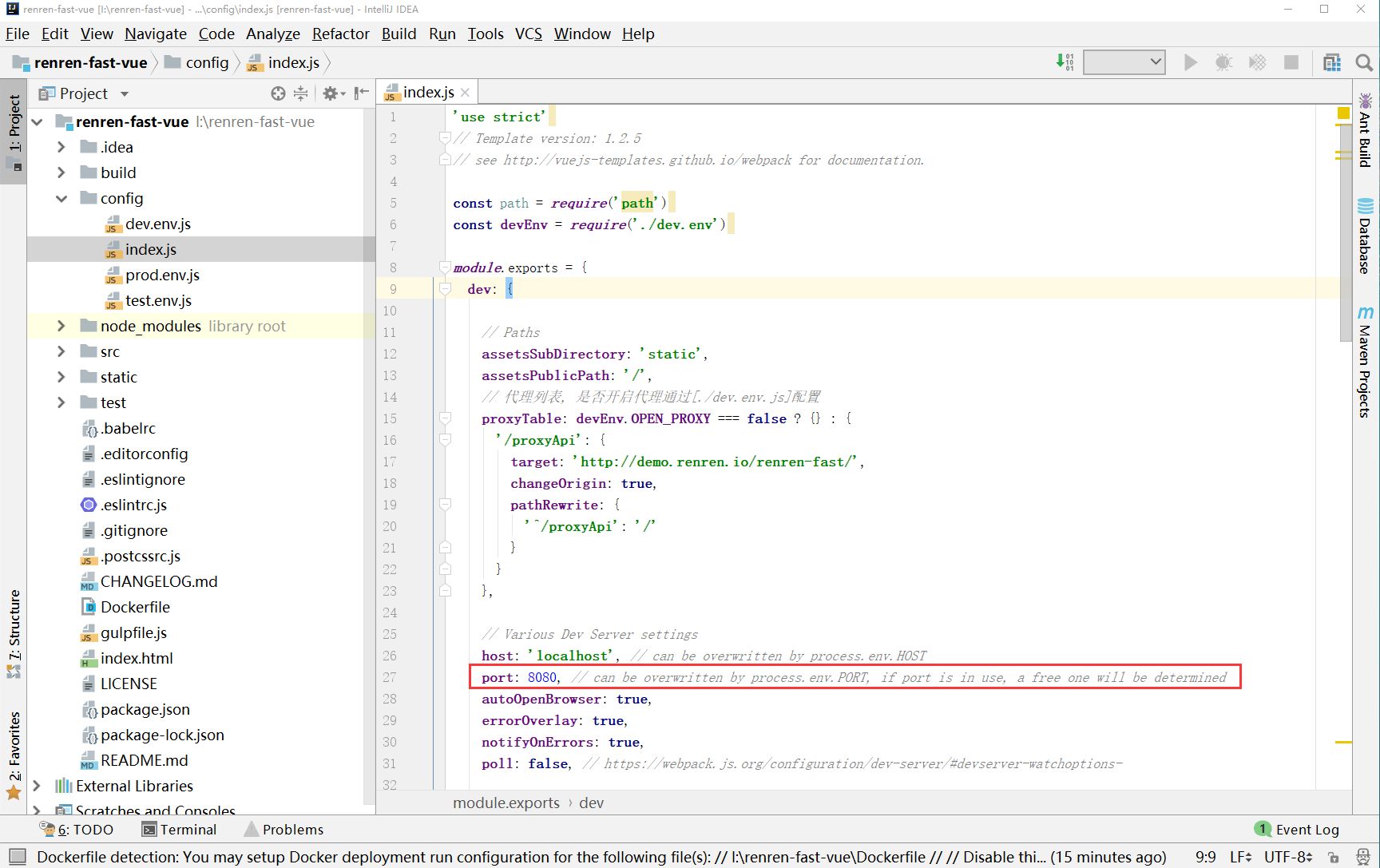Open the File menu
This screenshot has height=868, width=1380.
click(x=18, y=34)
